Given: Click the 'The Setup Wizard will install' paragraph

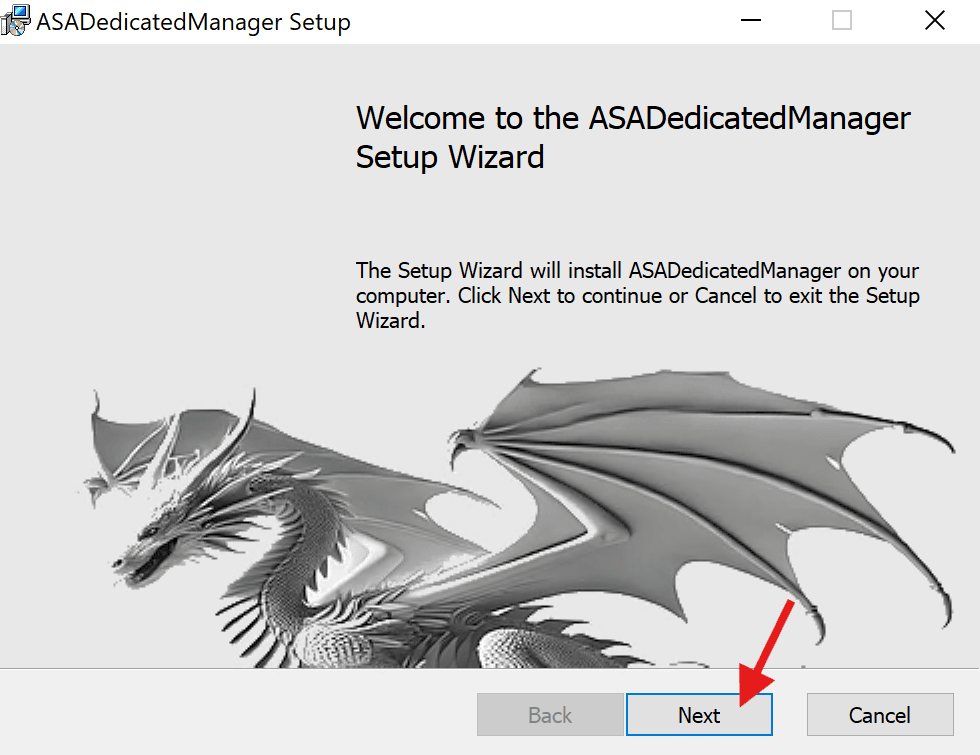Looking at the screenshot, I should (638, 296).
